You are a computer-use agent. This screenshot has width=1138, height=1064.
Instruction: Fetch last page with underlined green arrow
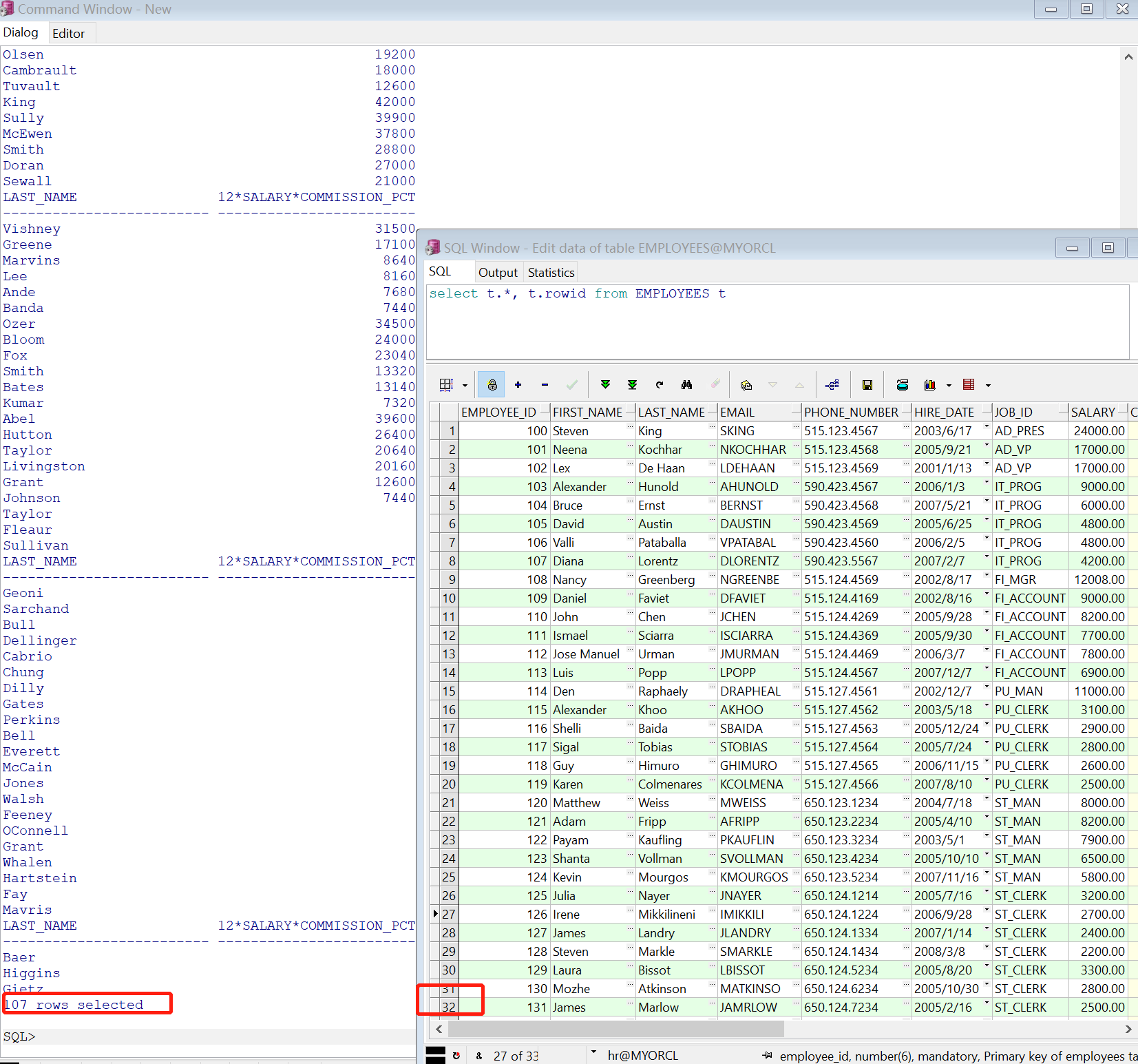[x=632, y=385]
